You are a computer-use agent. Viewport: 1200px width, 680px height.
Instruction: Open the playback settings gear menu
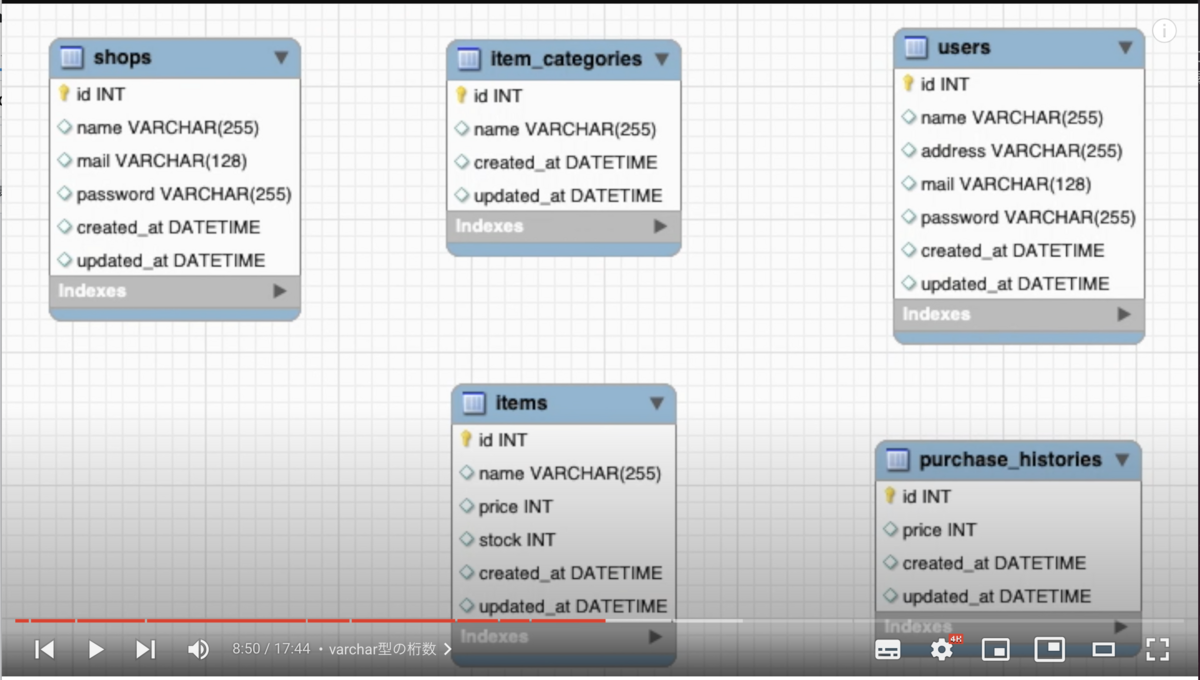941,649
